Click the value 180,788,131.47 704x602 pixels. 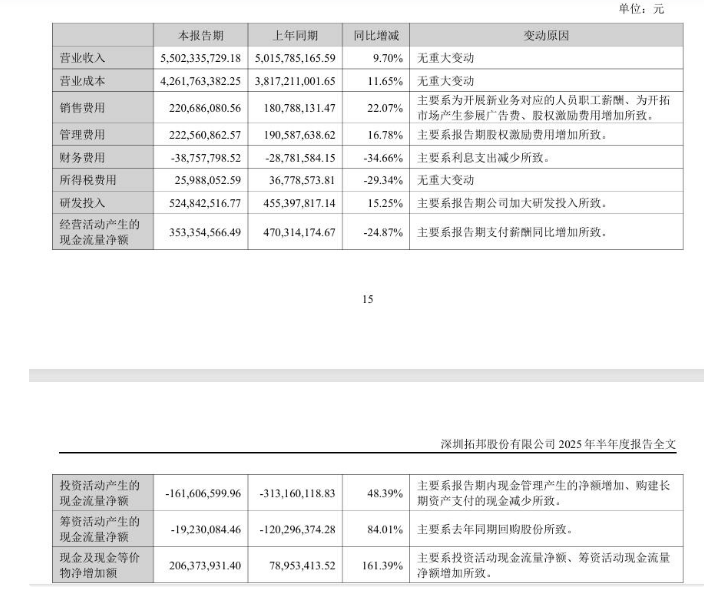[x=299, y=108]
